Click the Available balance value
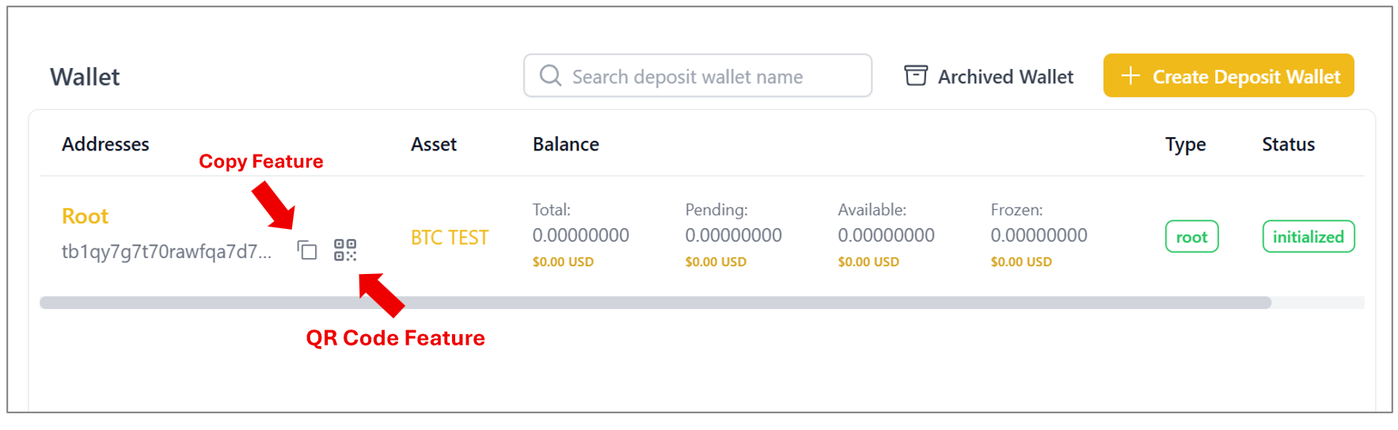 tap(886, 236)
